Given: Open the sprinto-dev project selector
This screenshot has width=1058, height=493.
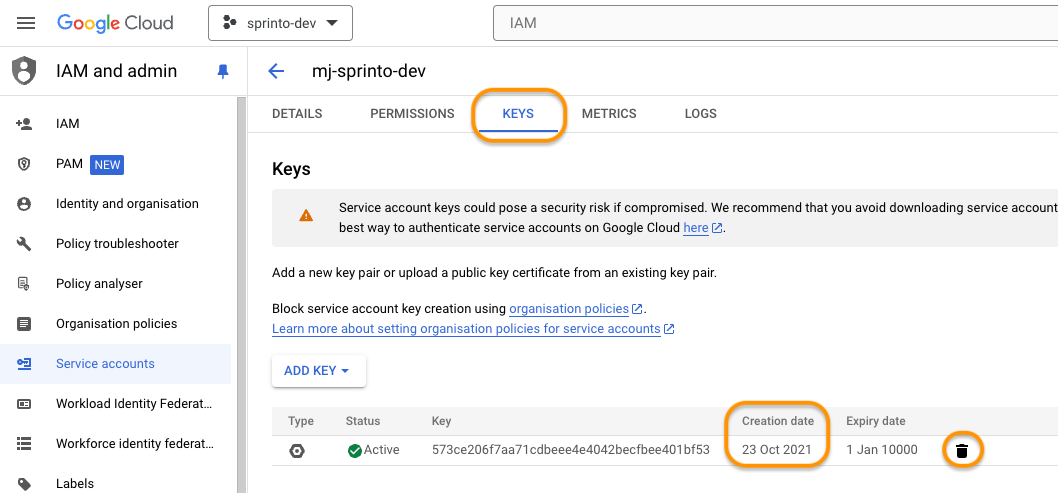Looking at the screenshot, I should click(x=280, y=23).
